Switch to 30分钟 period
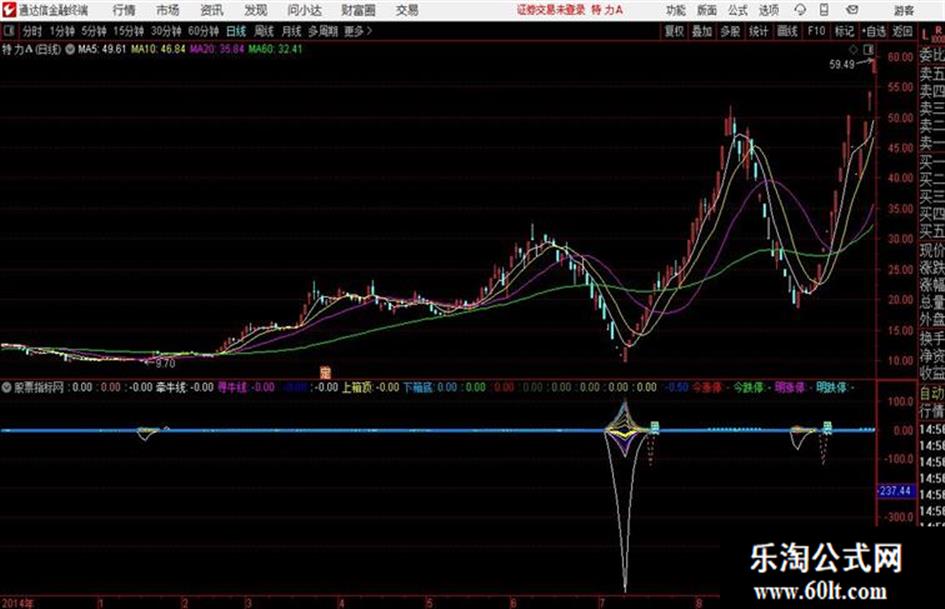945x609 pixels. point(166,31)
